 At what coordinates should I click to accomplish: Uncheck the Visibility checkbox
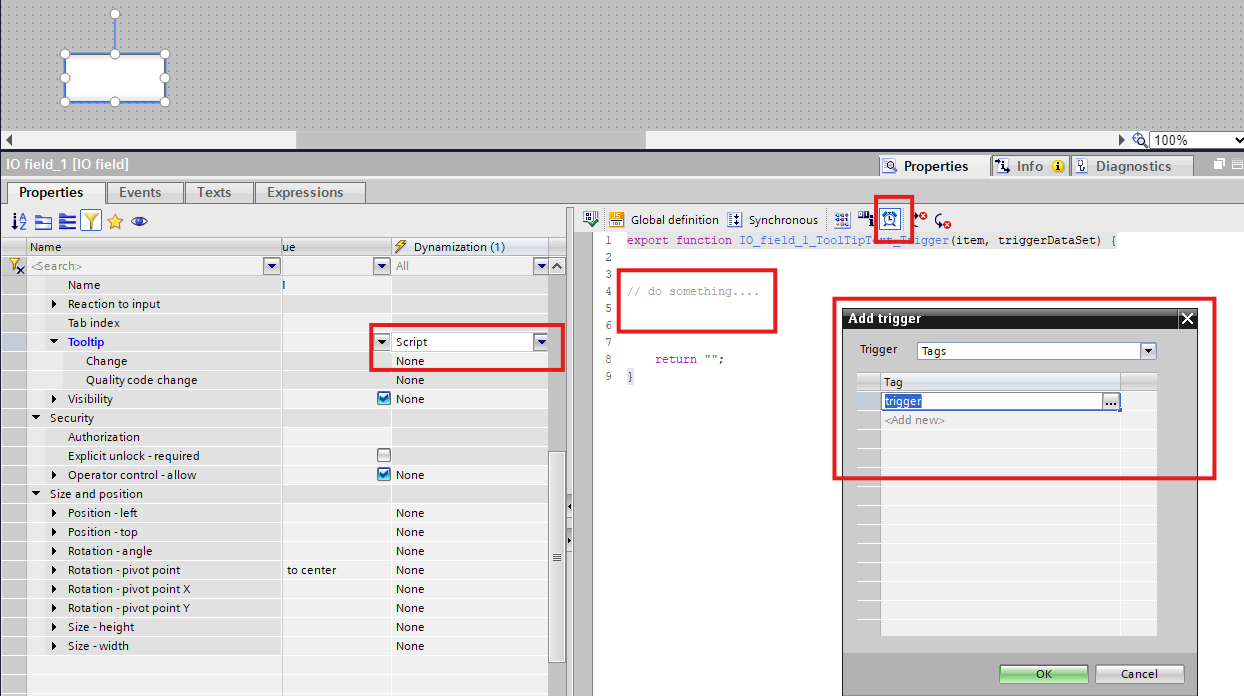click(x=383, y=398)
